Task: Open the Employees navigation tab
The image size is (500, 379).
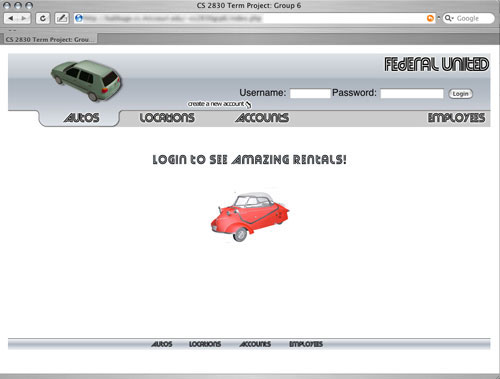Action: click(456, 118)
